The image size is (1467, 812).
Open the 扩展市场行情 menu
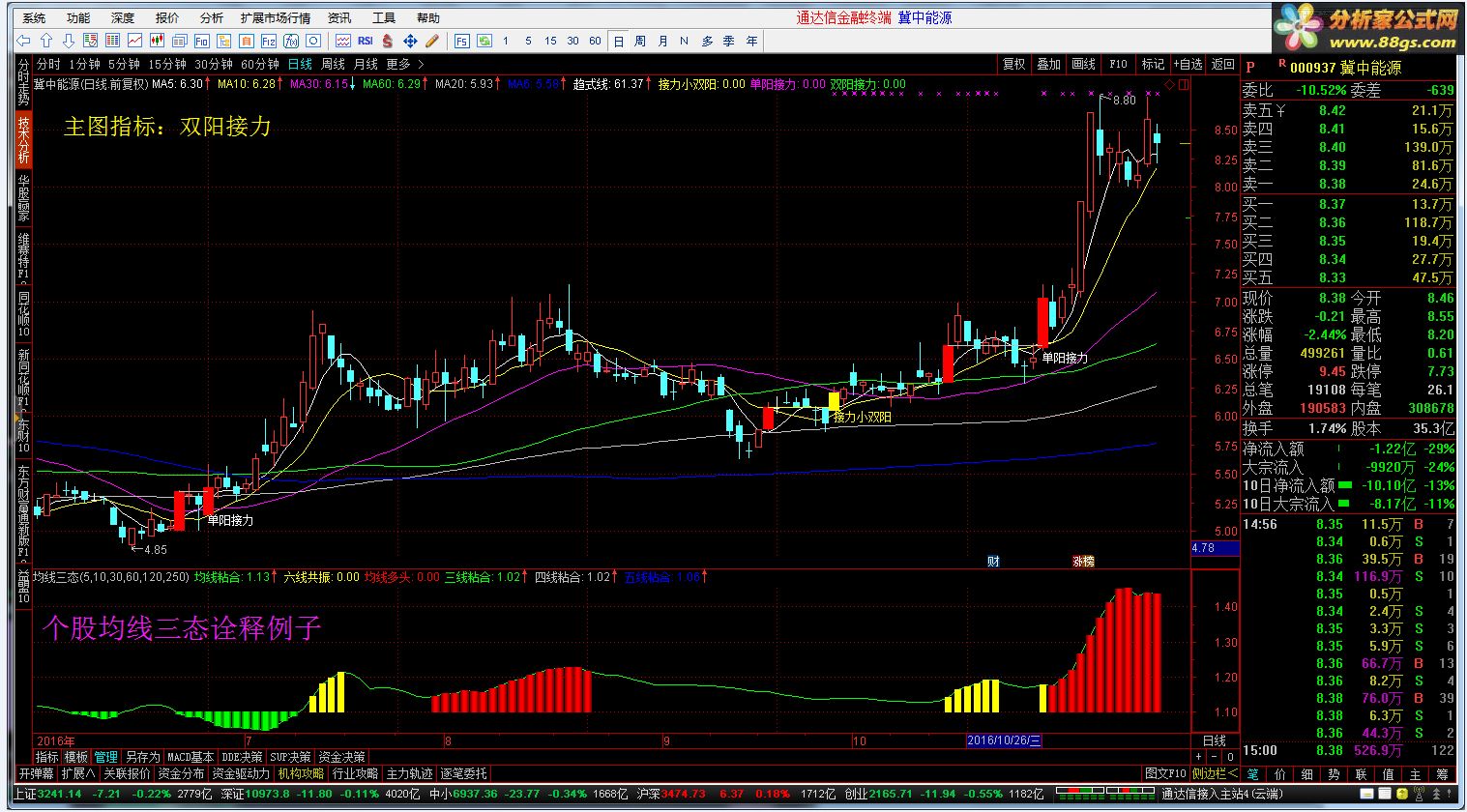pyautogui.click(x=276, y=17)
